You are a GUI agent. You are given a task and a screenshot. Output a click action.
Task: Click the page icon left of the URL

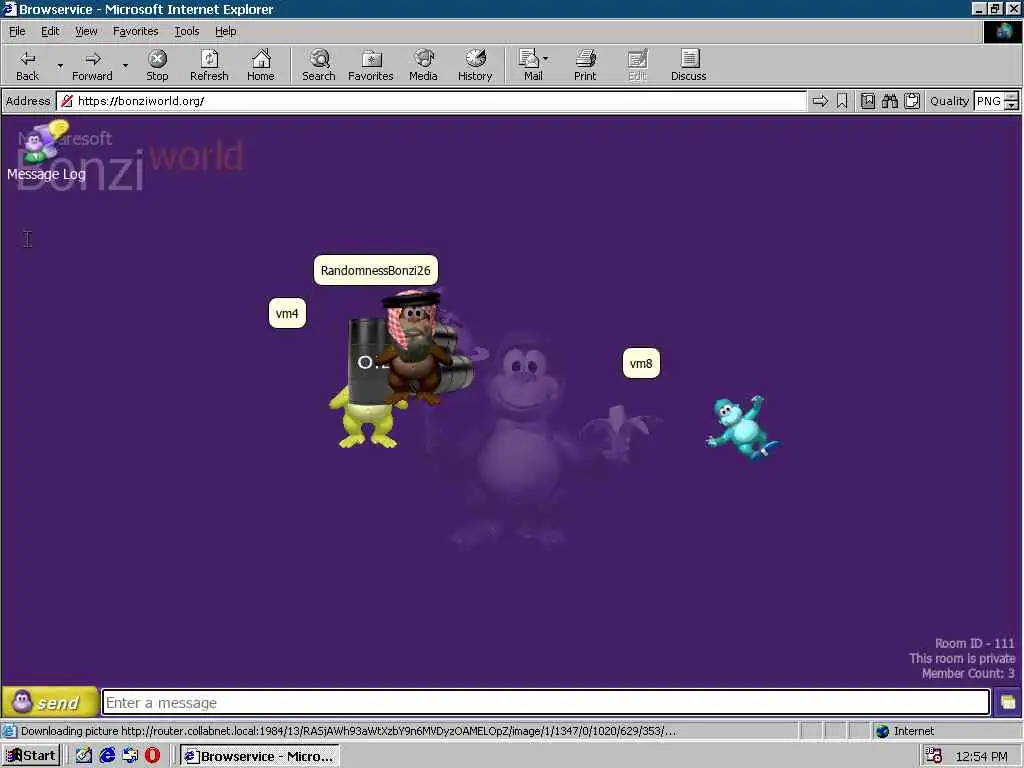[x=67, y=101]
